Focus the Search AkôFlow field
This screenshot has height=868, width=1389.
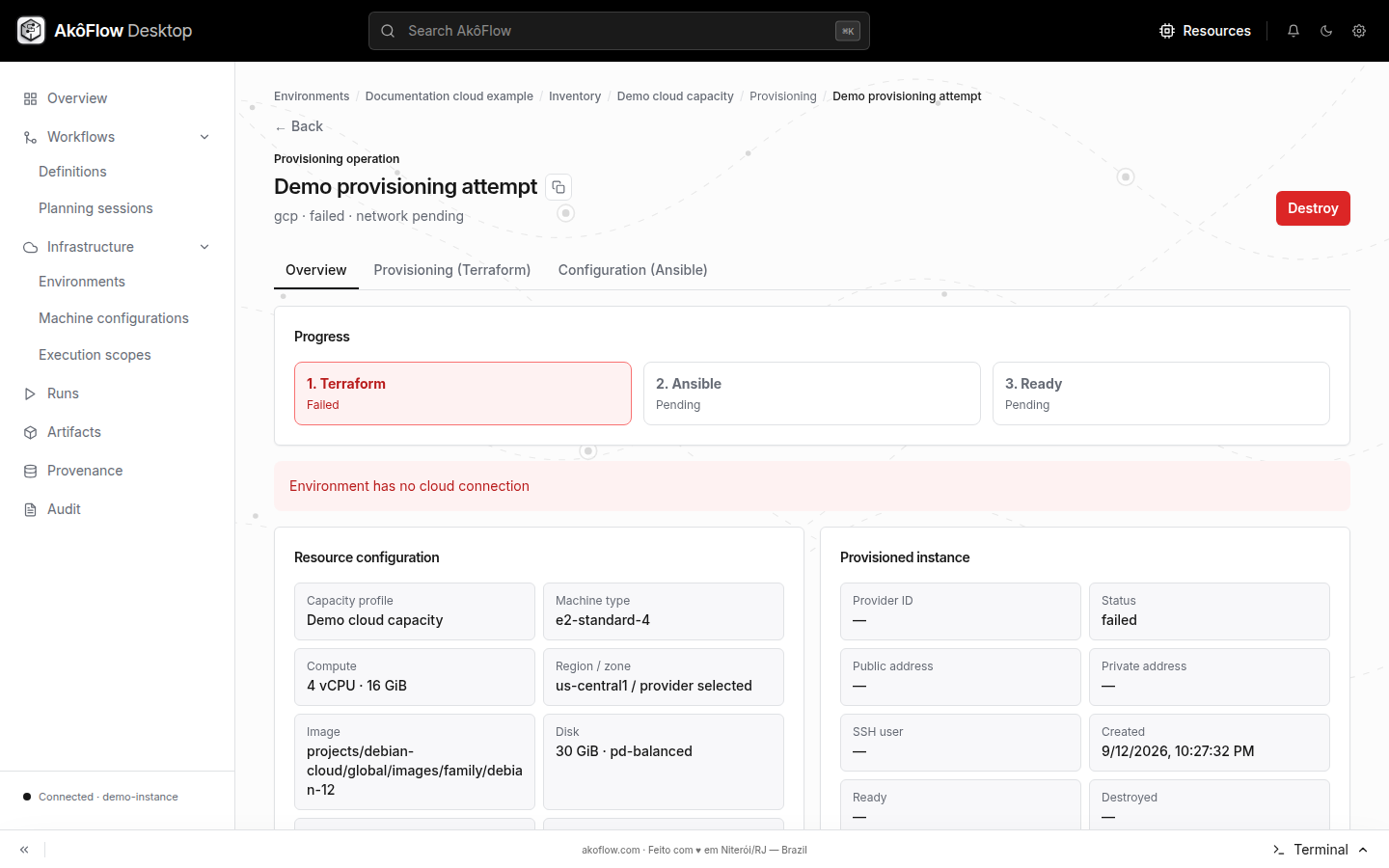point(619,31)
